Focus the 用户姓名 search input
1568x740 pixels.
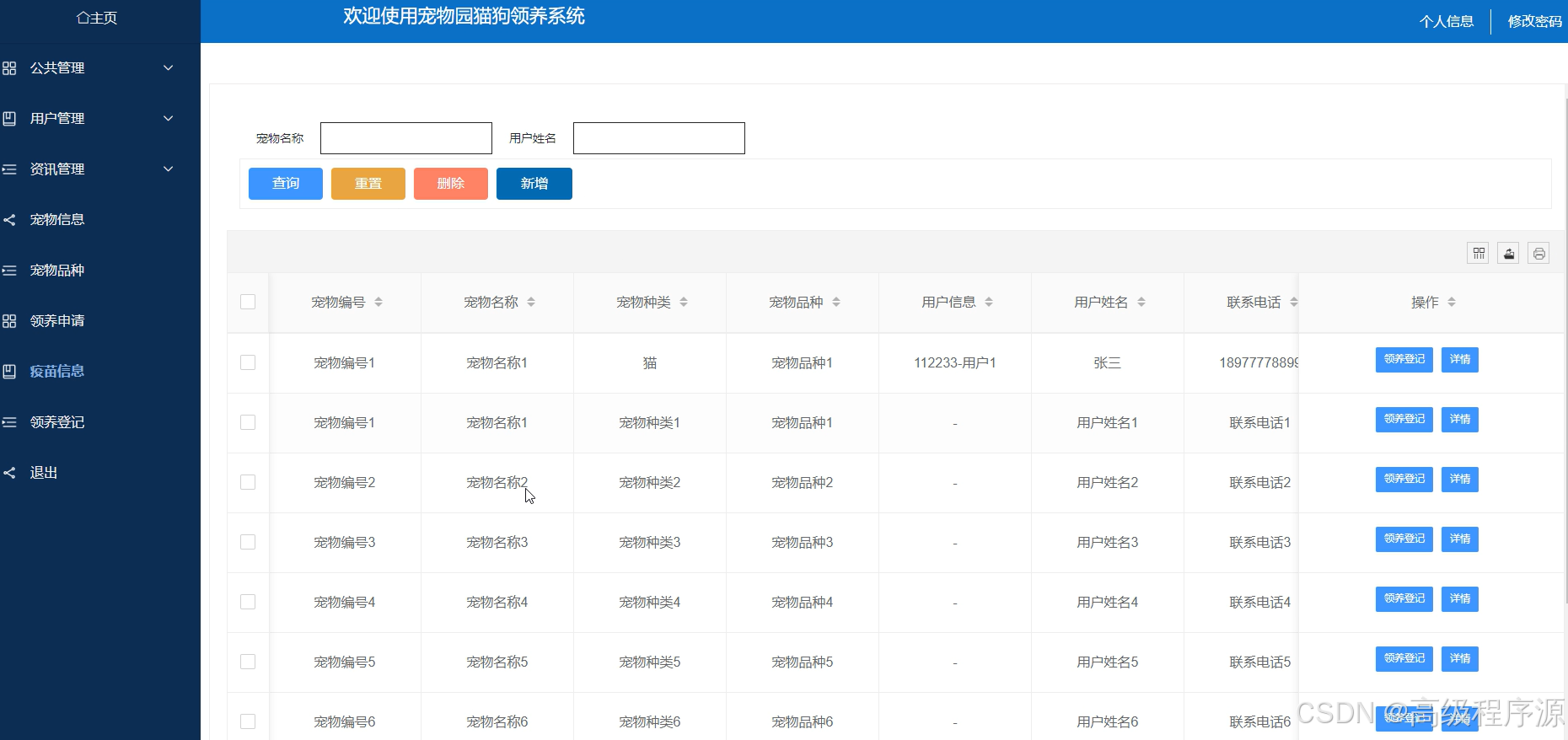coord(659,138)
